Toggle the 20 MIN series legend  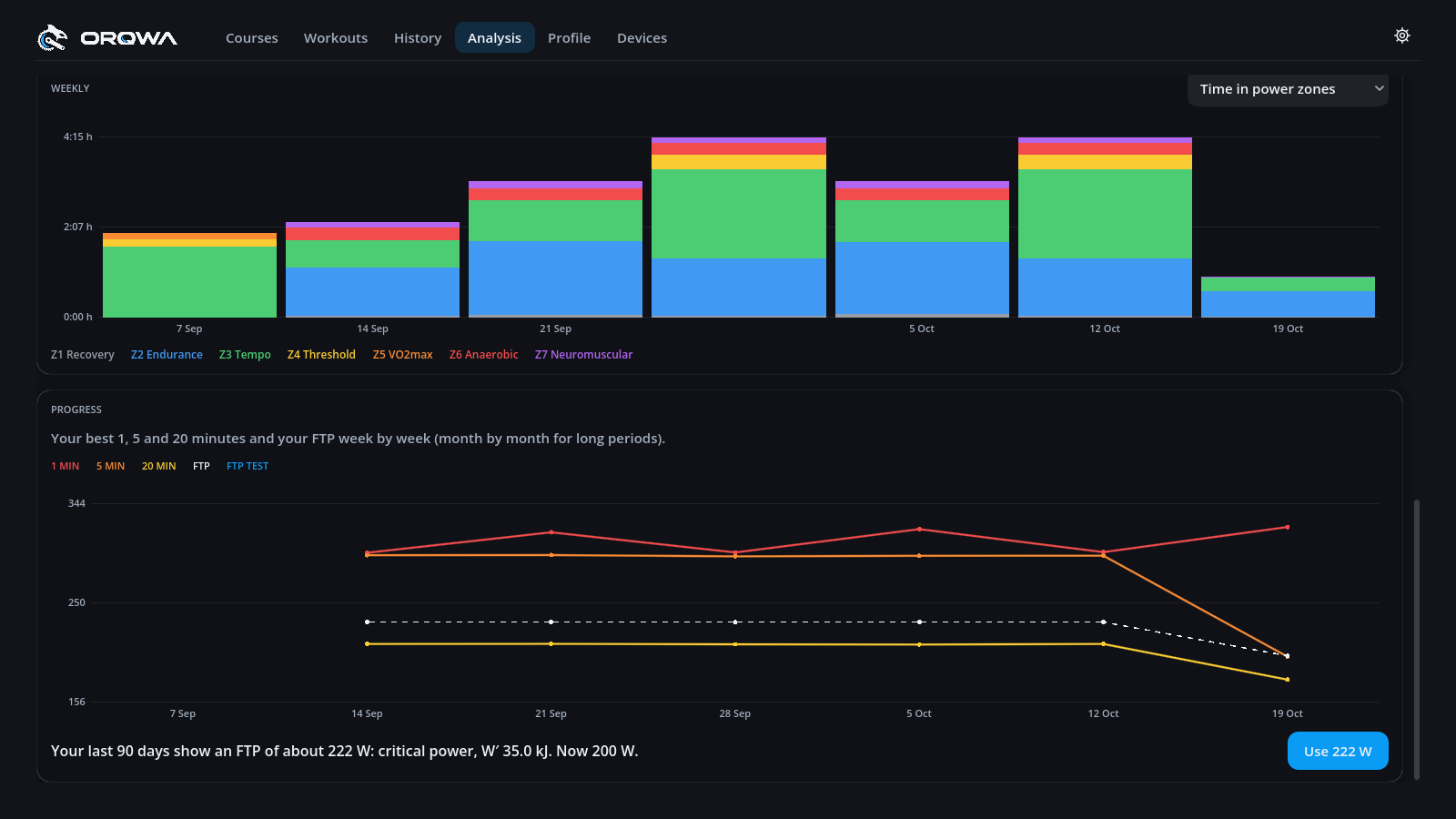tap(158, 466)
